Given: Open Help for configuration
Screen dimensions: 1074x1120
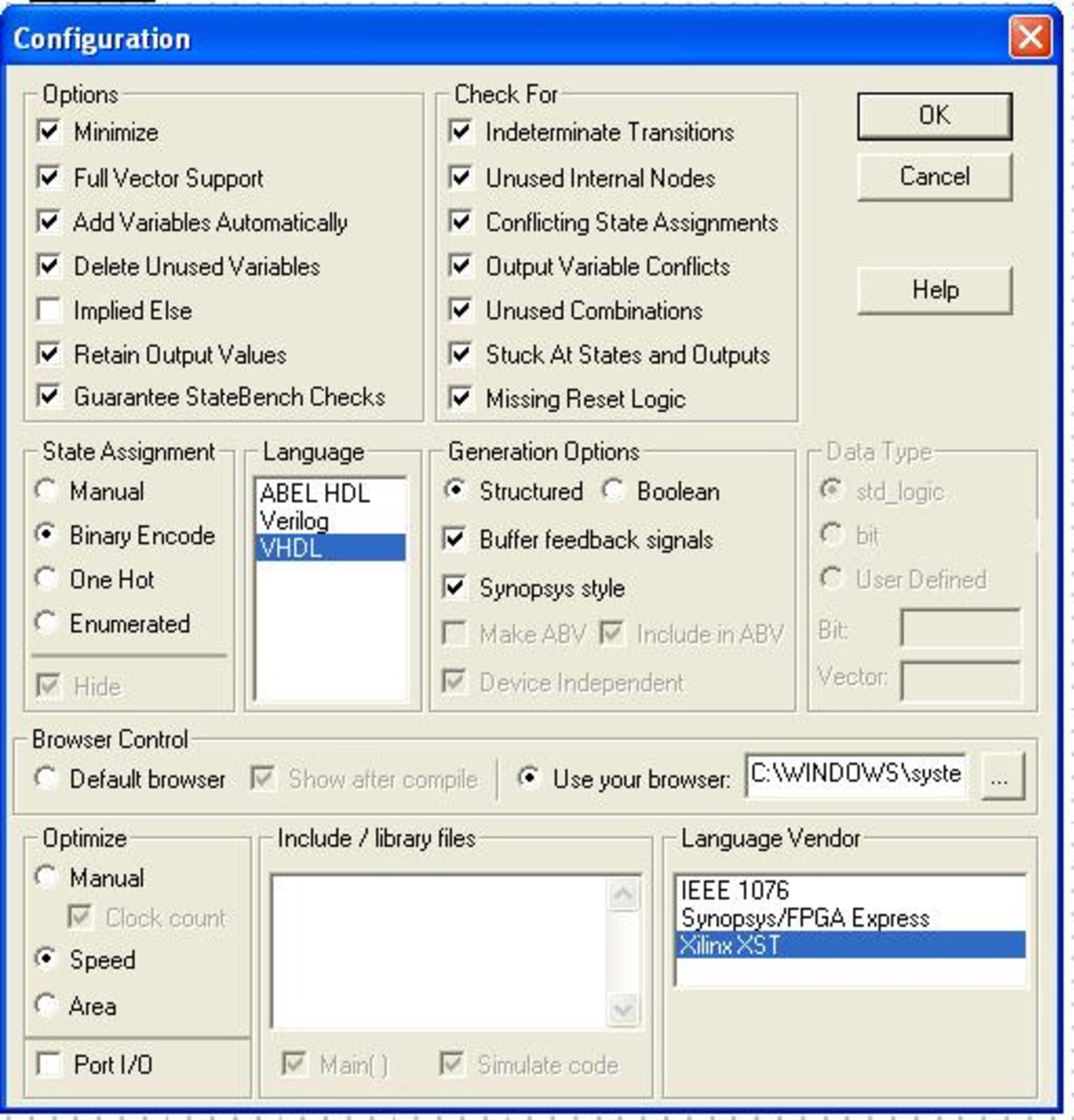Looking at the screenshot, I should (934, 290).
